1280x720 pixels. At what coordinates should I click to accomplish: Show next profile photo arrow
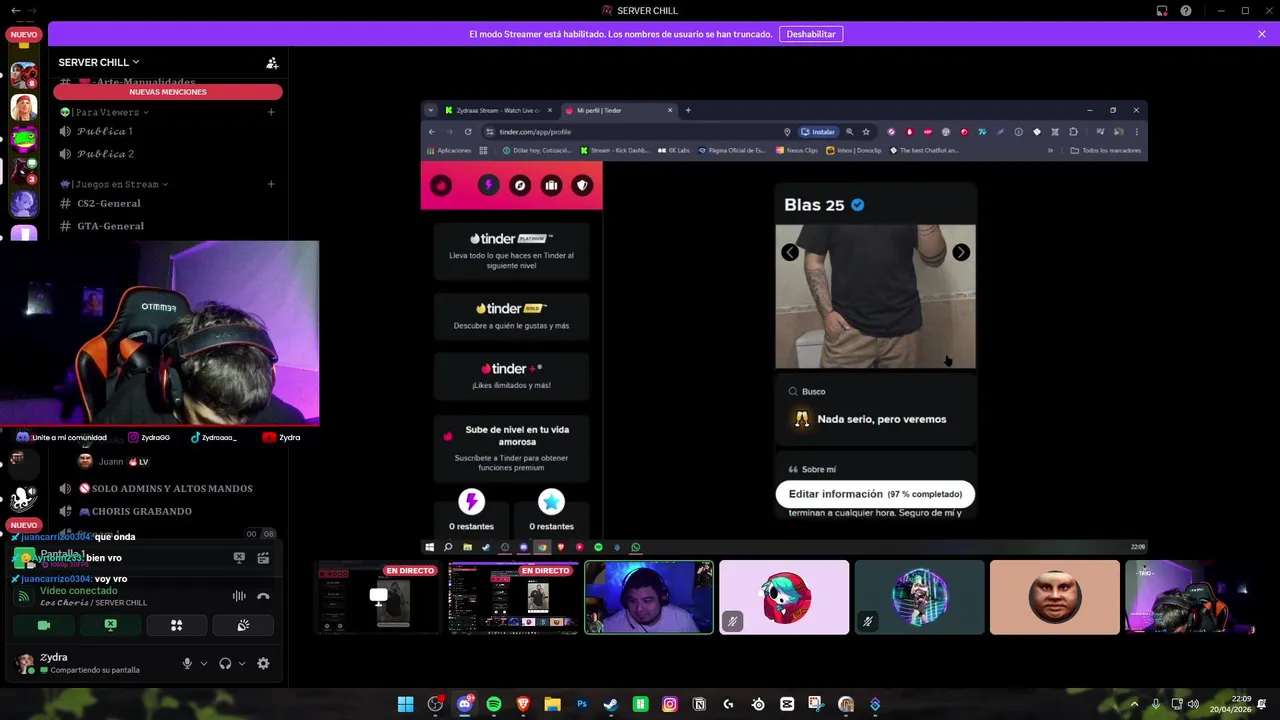click(961, 253)
